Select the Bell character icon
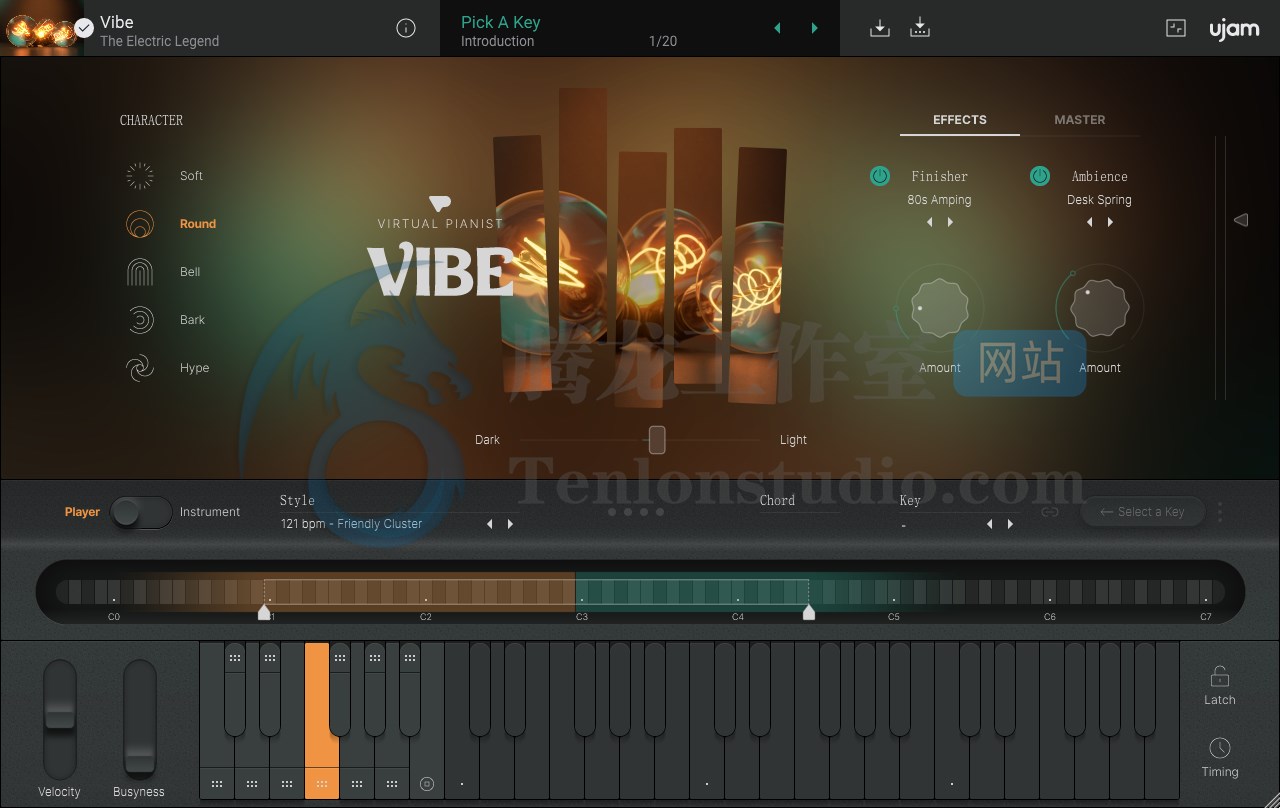 tap(140, 272)
